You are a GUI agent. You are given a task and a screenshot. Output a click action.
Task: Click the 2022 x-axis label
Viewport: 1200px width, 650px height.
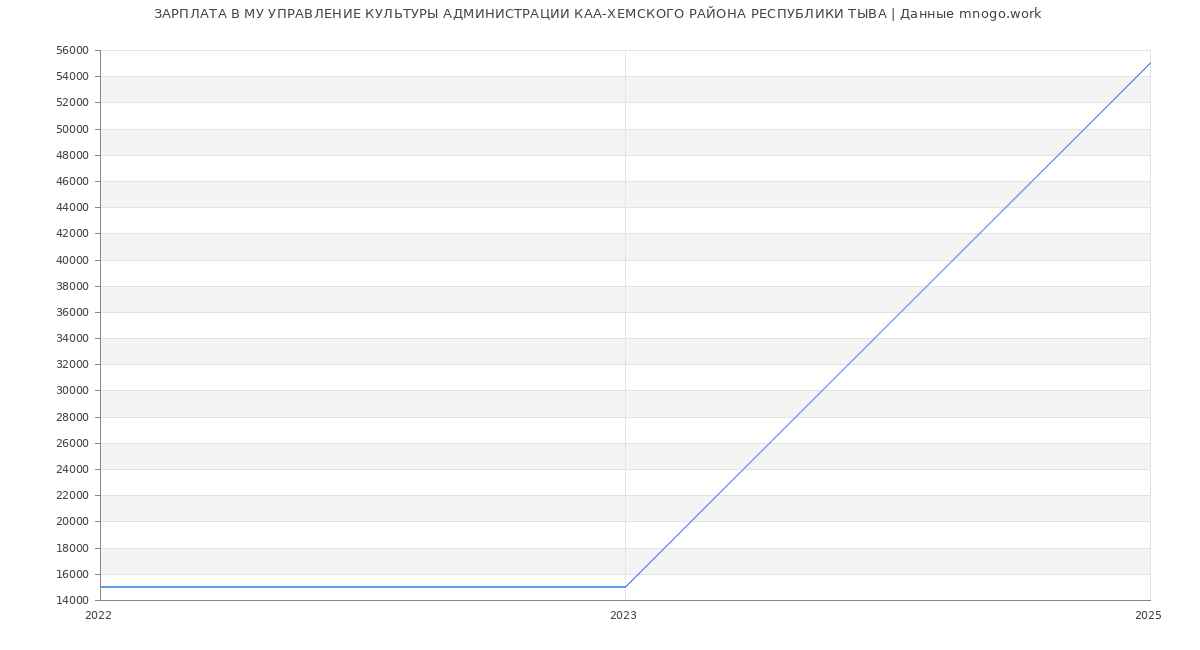point(99,616)
